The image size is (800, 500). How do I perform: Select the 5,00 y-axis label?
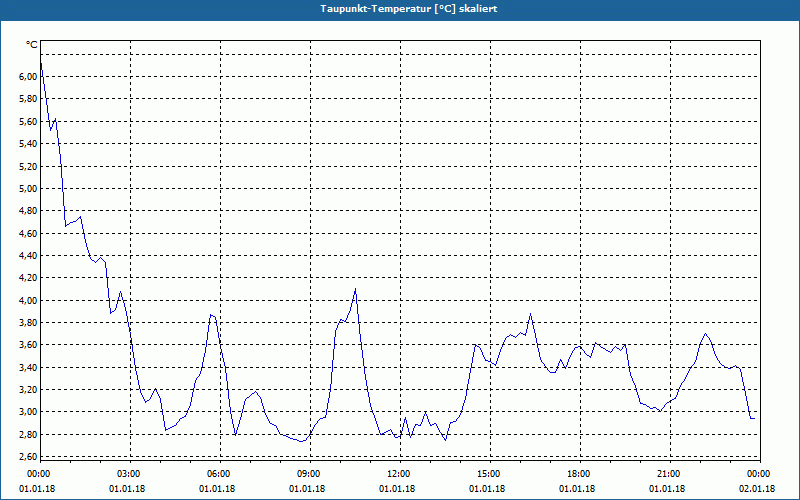pyautogui.click(x=28, y=189)
